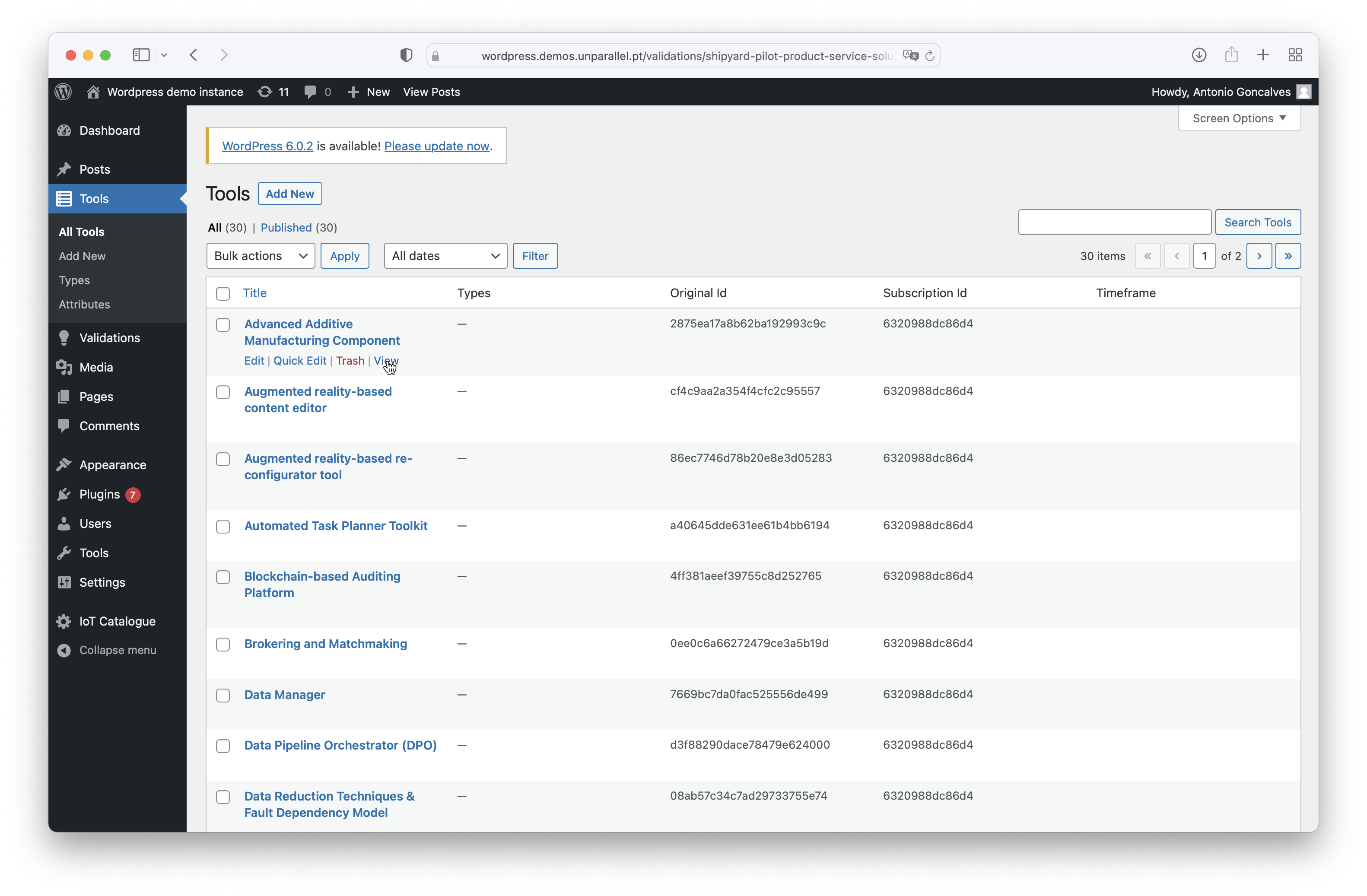Select the Published tab filter

287,227
